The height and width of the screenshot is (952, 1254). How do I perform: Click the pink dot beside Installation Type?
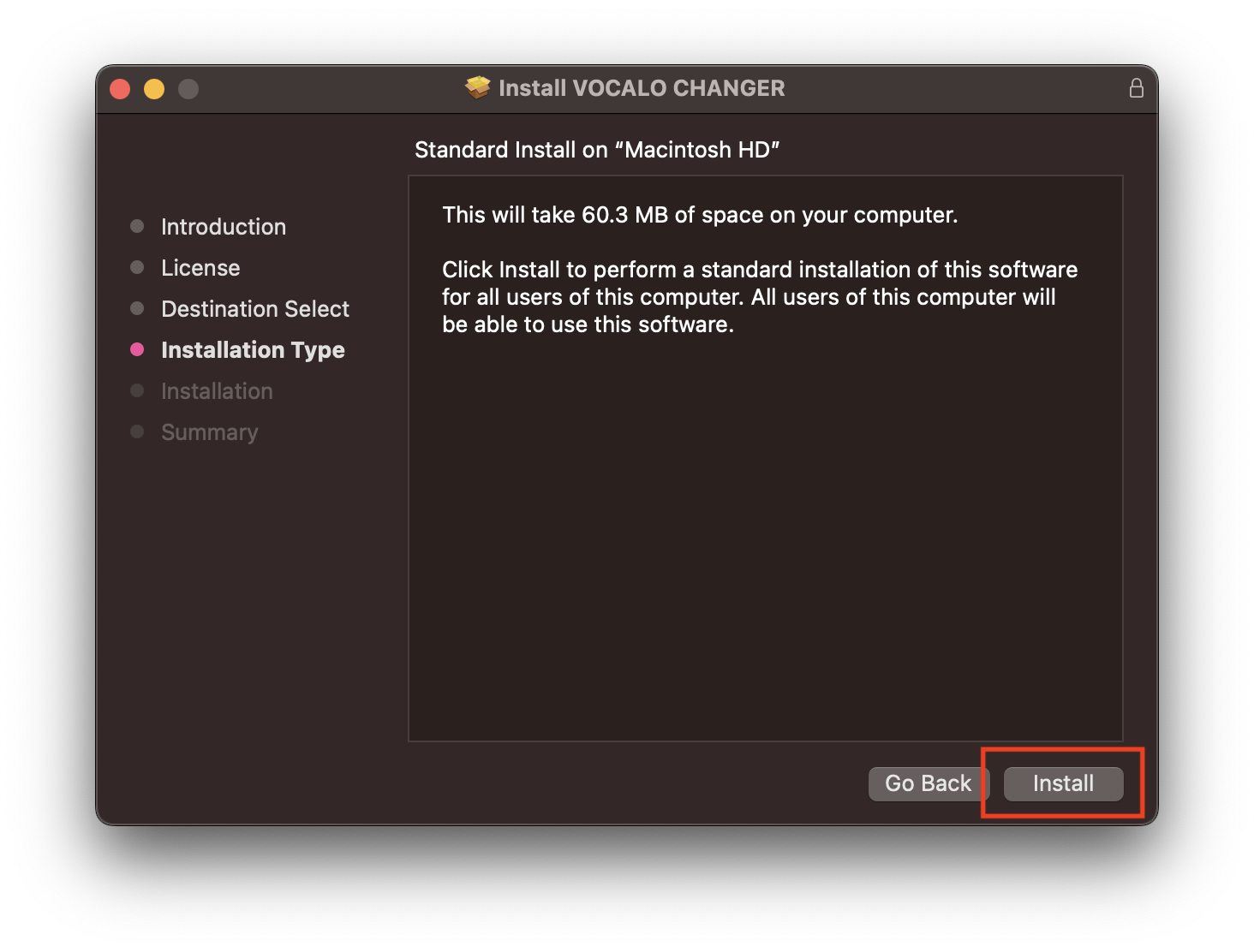[137, 349]
